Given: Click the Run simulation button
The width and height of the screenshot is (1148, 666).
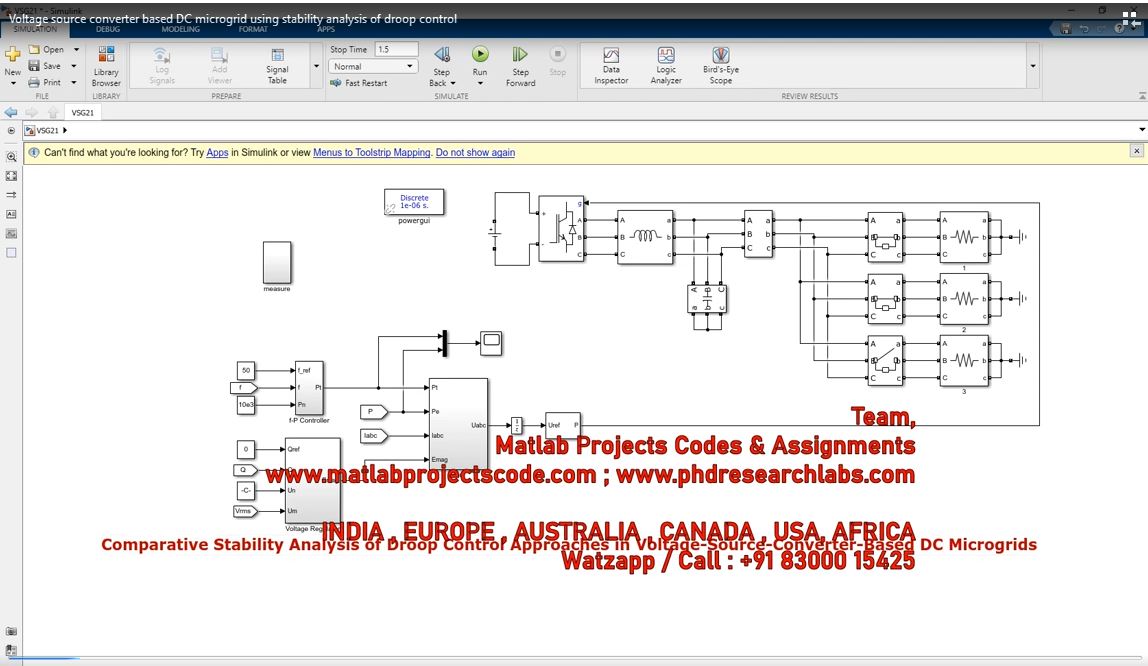Looking at the screenshot, I should click(480, 55).
